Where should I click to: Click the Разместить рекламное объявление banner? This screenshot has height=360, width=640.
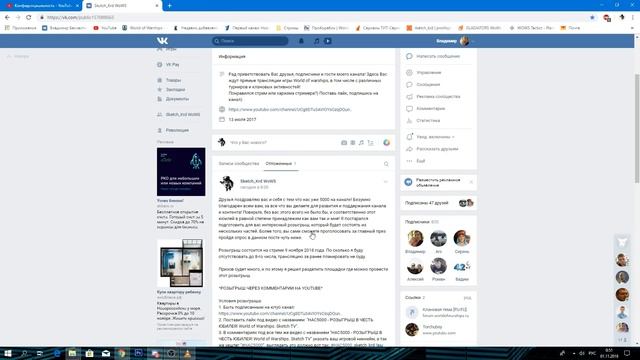click(438, 182)
